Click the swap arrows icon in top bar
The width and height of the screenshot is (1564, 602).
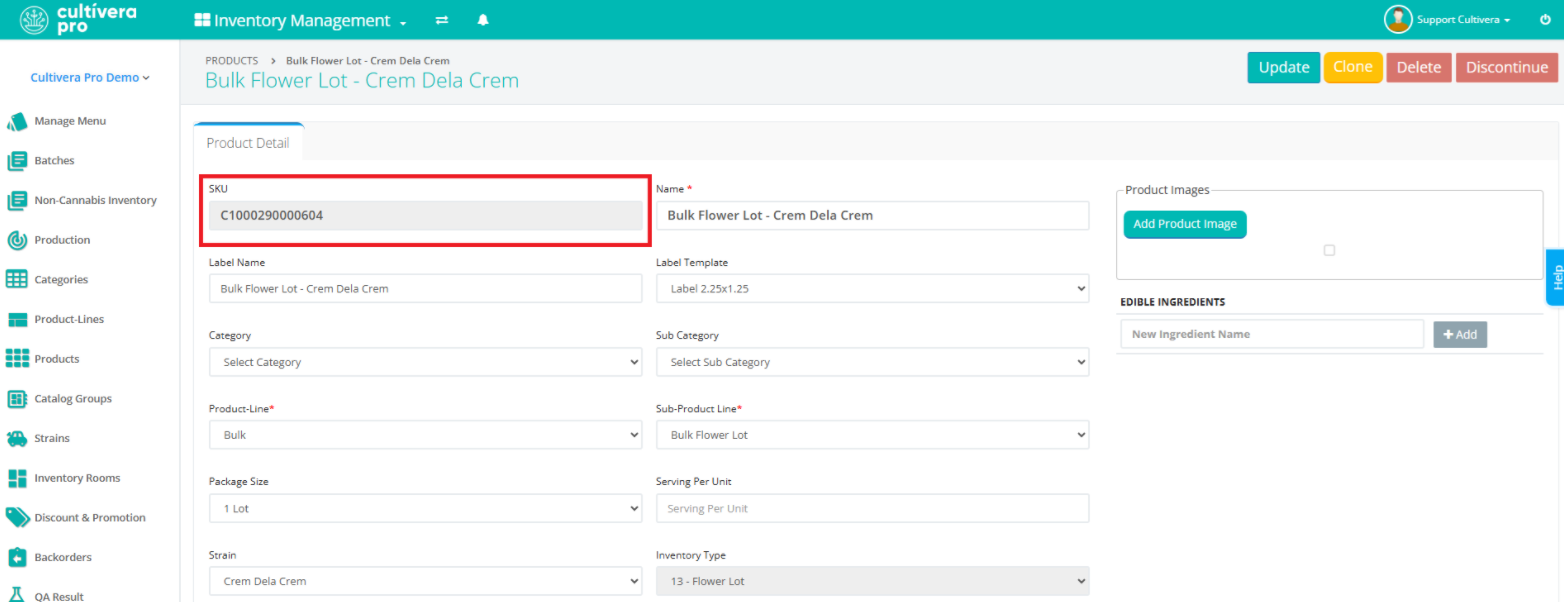pyautogui.click(x=442, y=20)
